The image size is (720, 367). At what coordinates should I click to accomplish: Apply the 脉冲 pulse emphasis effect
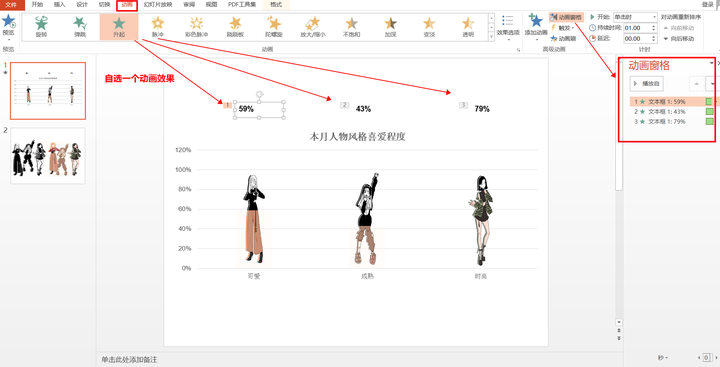click(x=158, y=26)
